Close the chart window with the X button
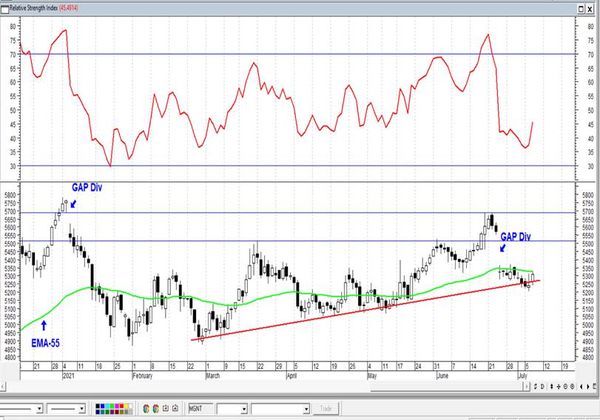The image size is (600, 420). (590, 9)
